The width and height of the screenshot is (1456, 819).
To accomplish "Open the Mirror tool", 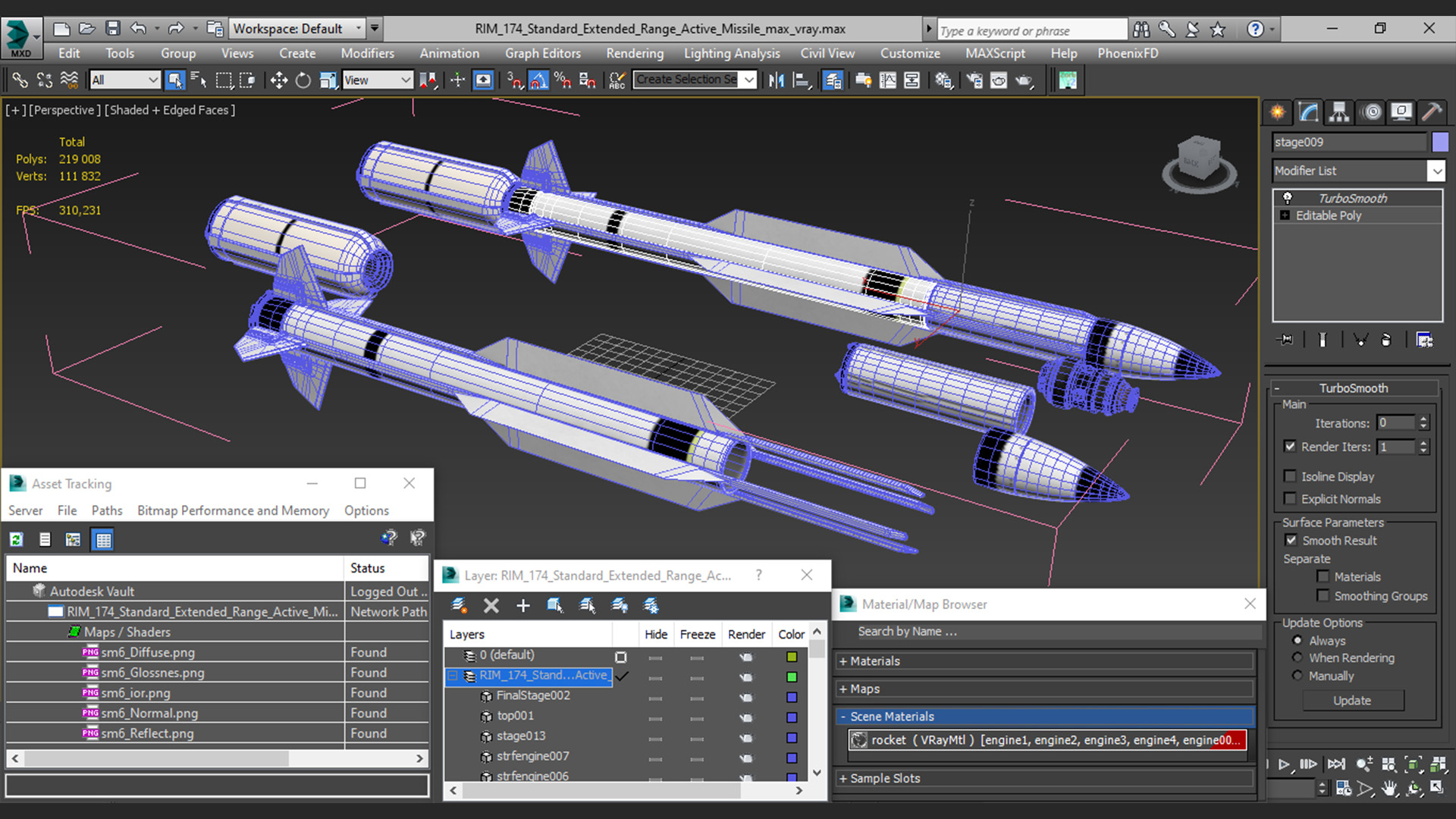I will pyautogui.click(x=776, y=80).
